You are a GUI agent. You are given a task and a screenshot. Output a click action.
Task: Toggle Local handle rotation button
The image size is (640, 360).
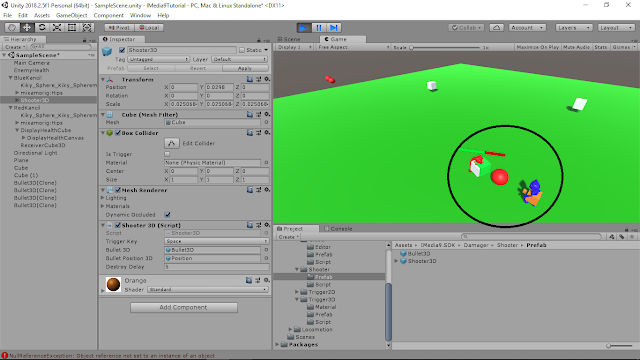149,27
